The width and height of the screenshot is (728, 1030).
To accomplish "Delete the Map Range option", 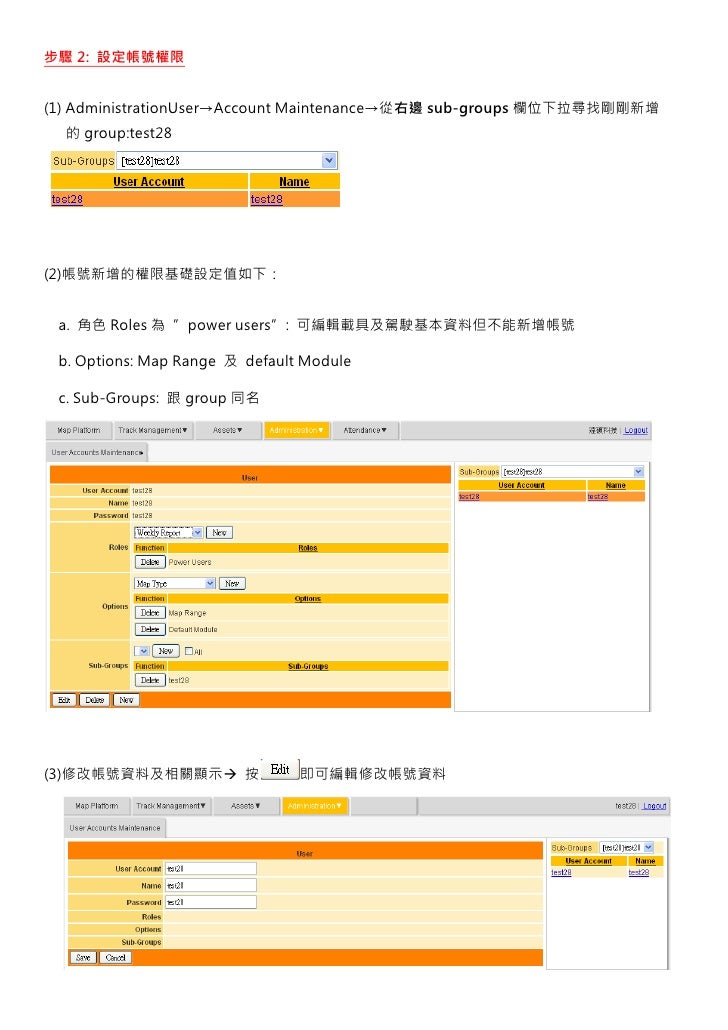I will (x=150, y=613).
